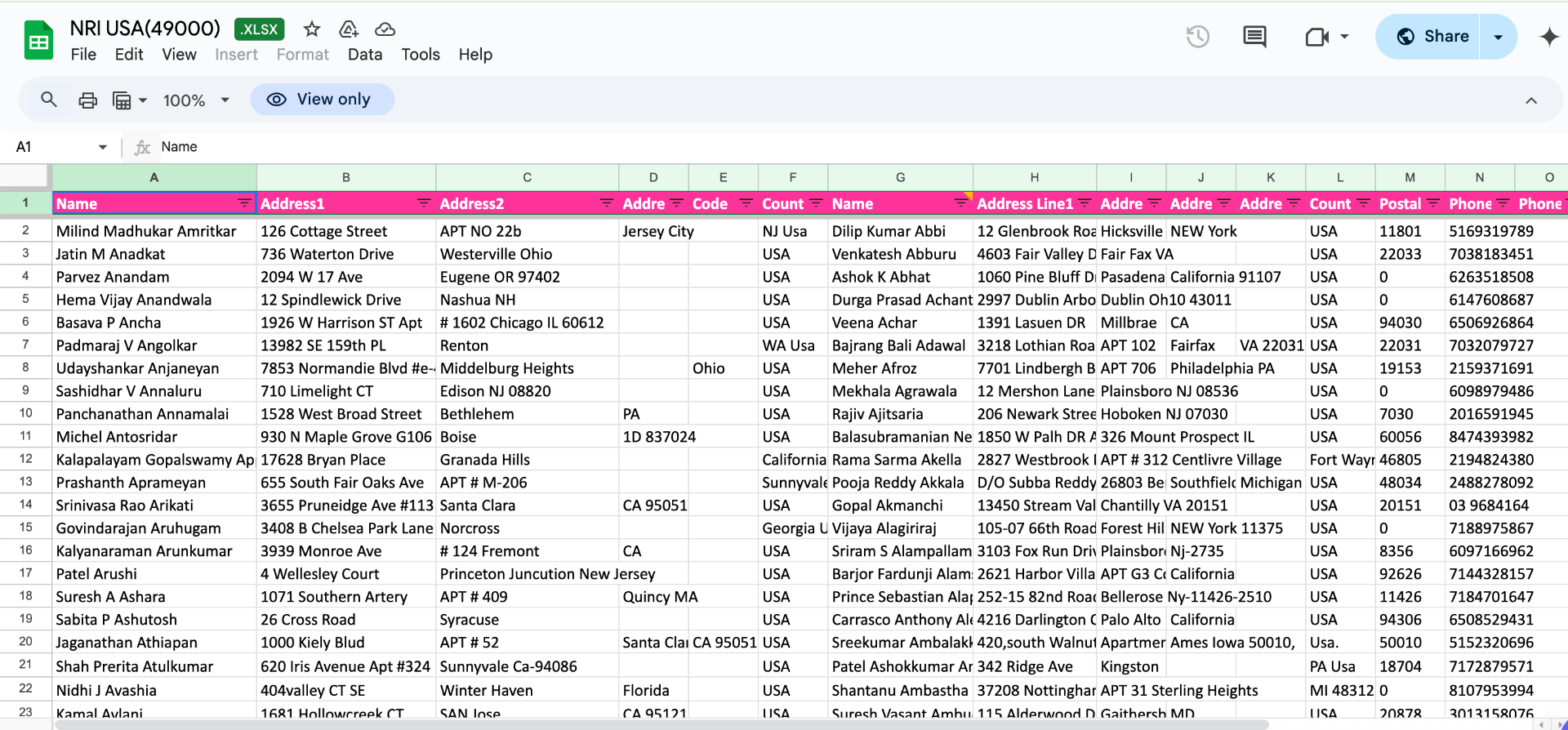Open filter on Name column A
The width and height of the screenshot is (1568, 730).
point(244,203)
